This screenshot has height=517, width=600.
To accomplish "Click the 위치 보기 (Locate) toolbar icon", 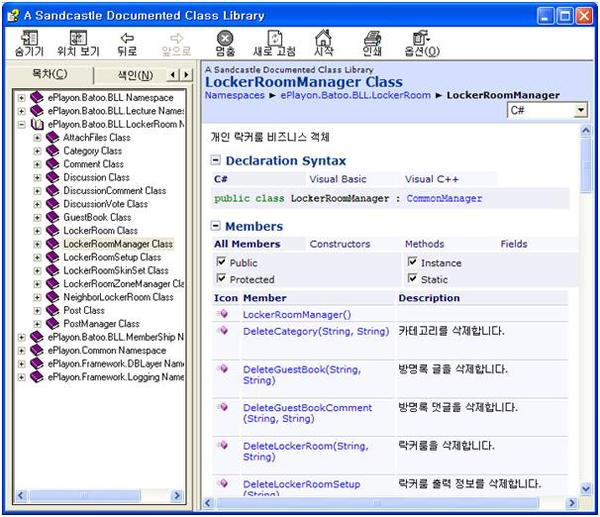I will (x=78, y=38).
